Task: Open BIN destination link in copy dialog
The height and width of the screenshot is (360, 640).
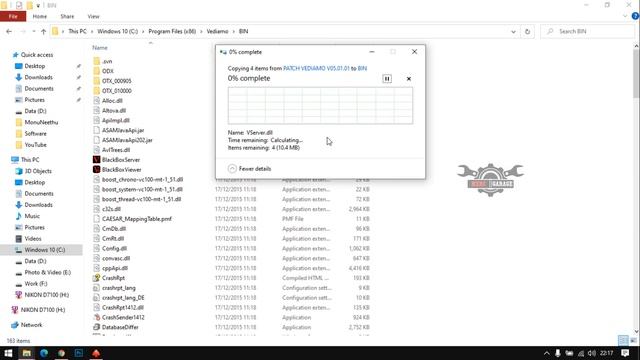Action: 362,69
